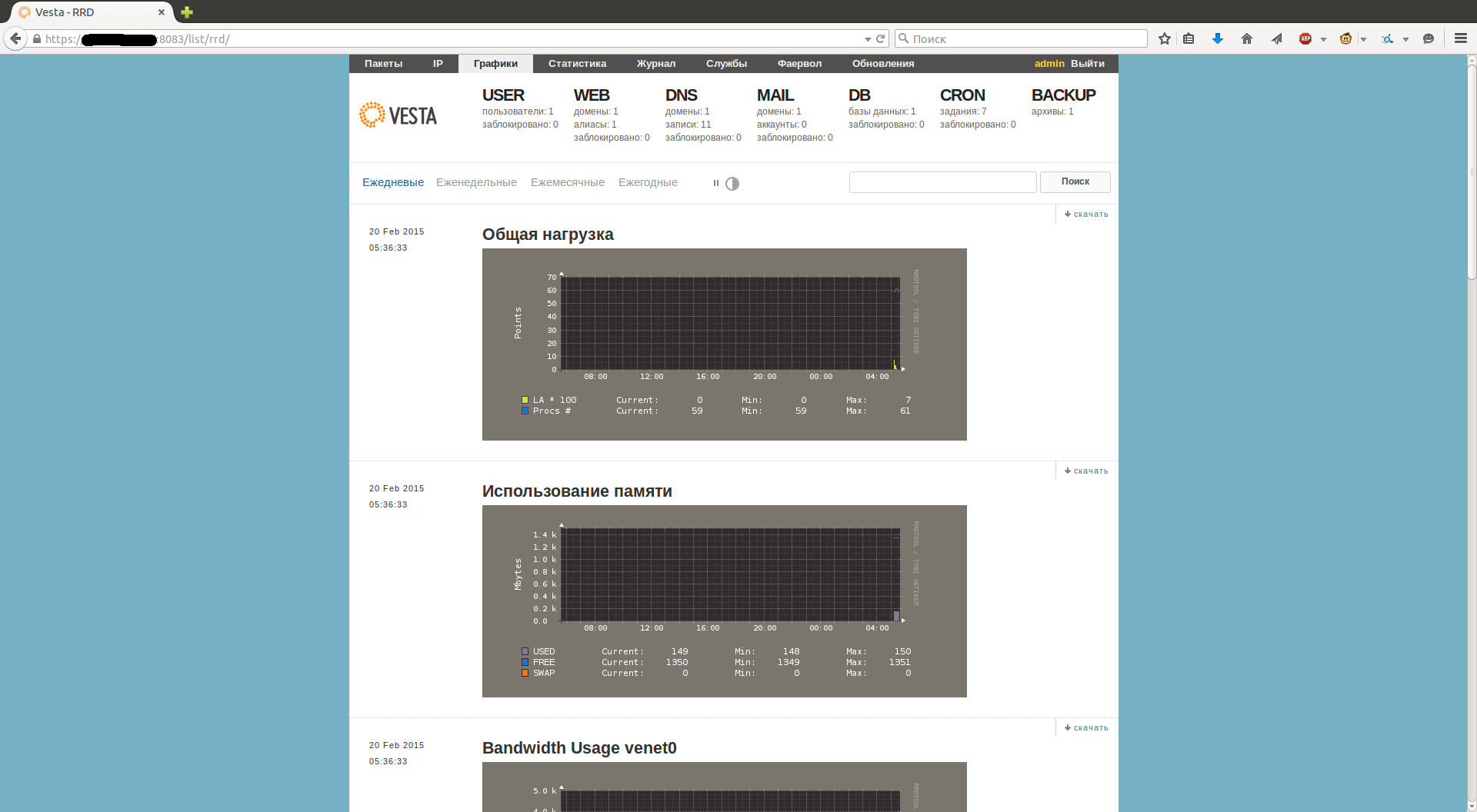Click the Vesta logo
Screen dimensions: 1477x812
coord(398,115)
